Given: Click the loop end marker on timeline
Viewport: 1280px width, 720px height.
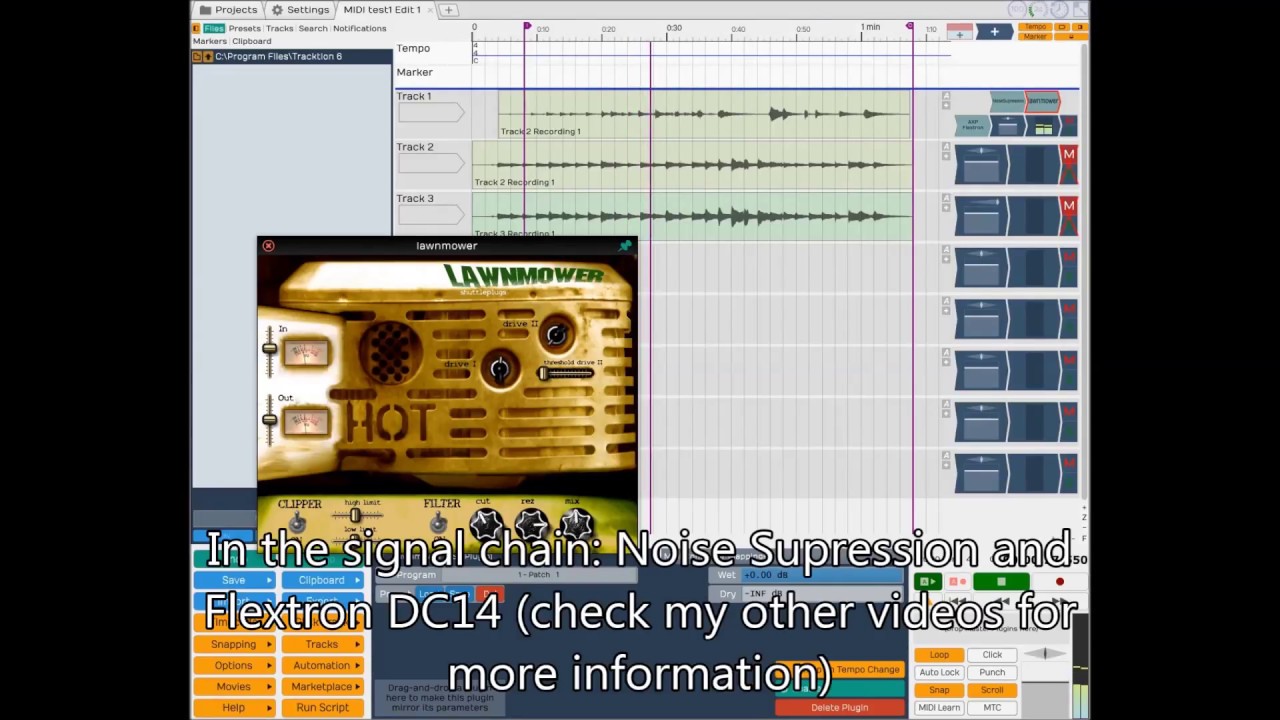Looking at the screenshot, I should [x=910, y=27].
